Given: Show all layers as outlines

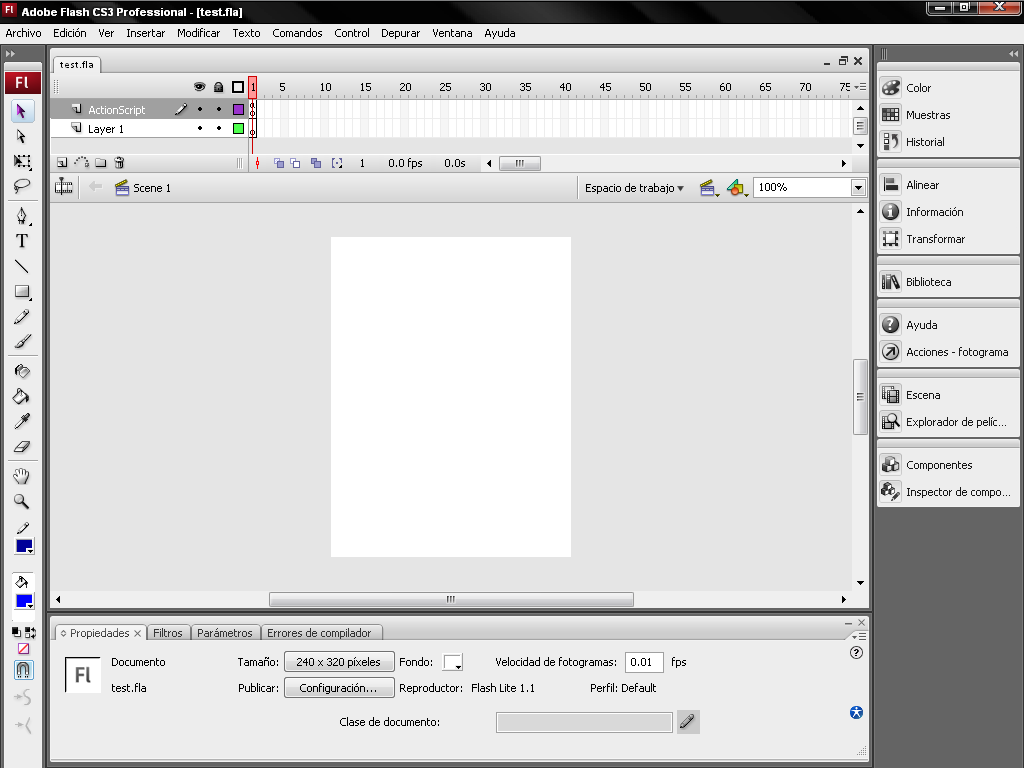Looking at the screenshot, I should (x=238, y=87).
